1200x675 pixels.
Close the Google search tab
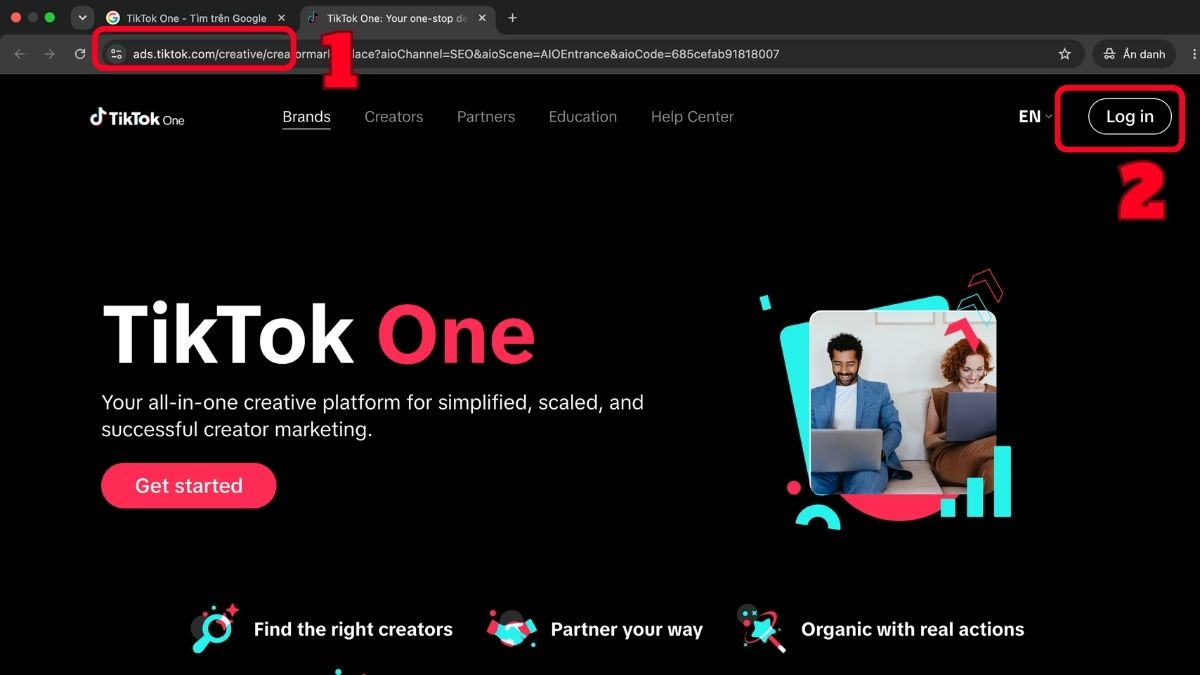coord(282,18)
